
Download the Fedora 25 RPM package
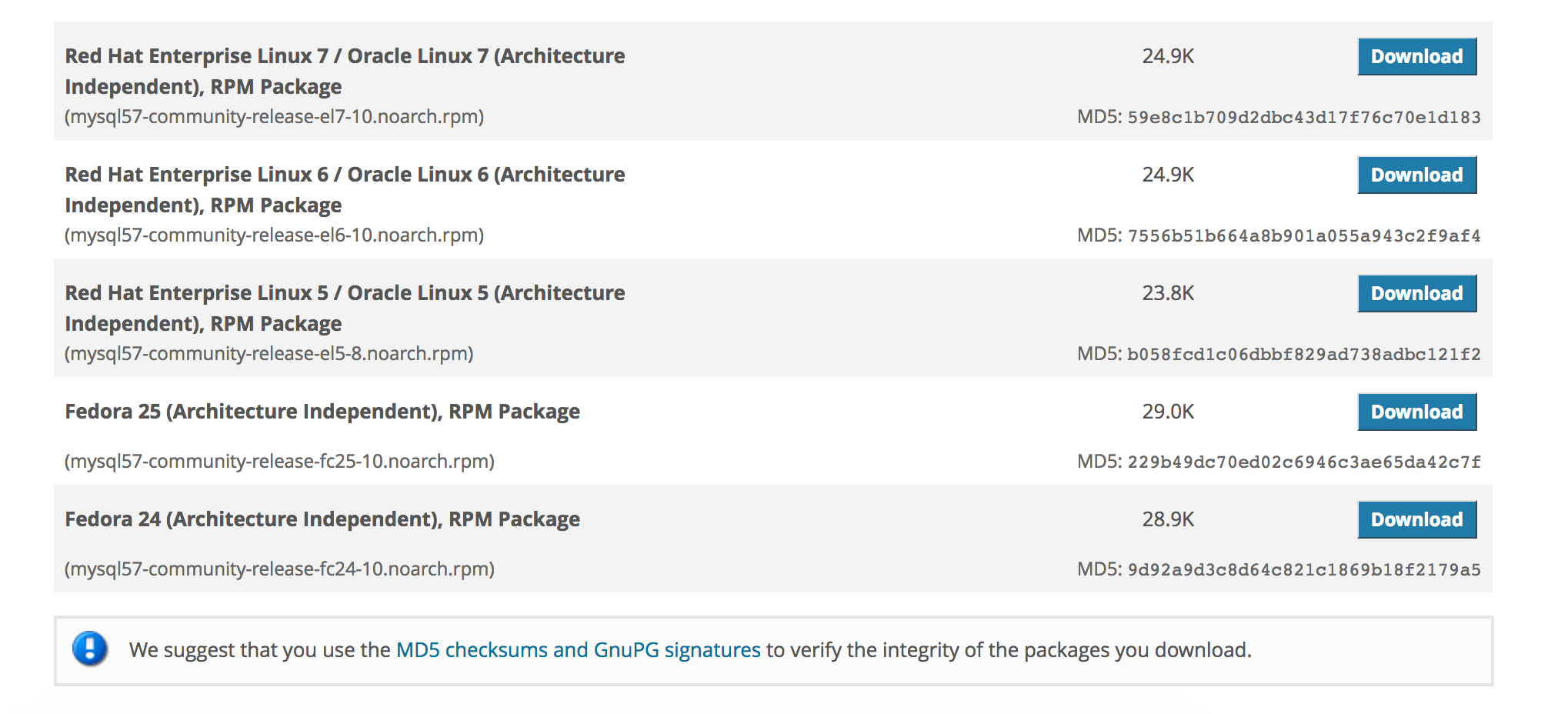1416,412
